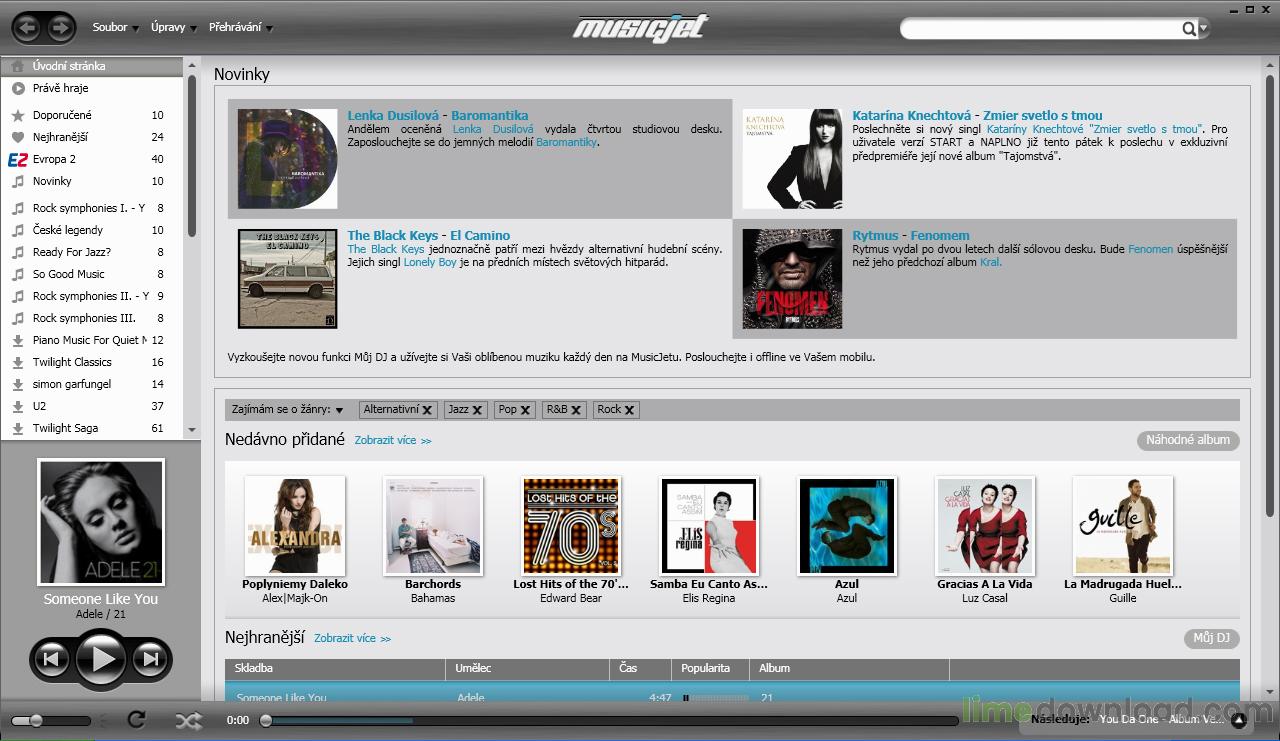This screenshot has height=741, width=1280.
Task: Toggle shuffle playback mode
Action: coord(188,720)
